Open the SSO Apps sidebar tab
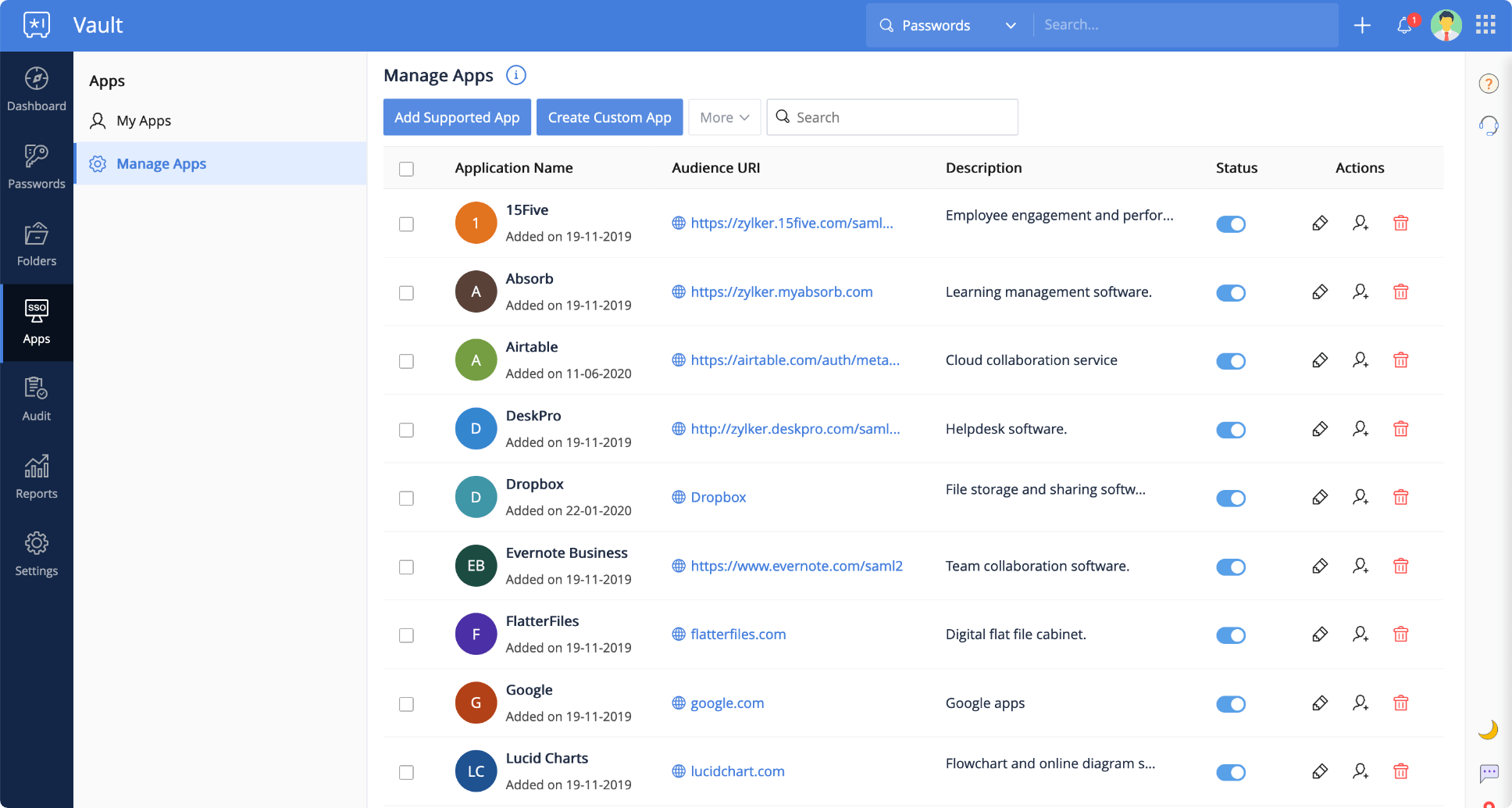The height and width of the screenshot is (808, 1512). click(37, 322)
